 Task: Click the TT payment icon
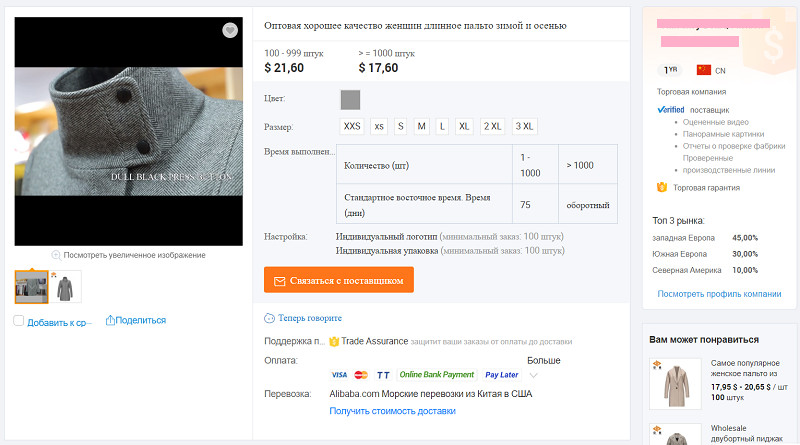(x=383, y=375)
